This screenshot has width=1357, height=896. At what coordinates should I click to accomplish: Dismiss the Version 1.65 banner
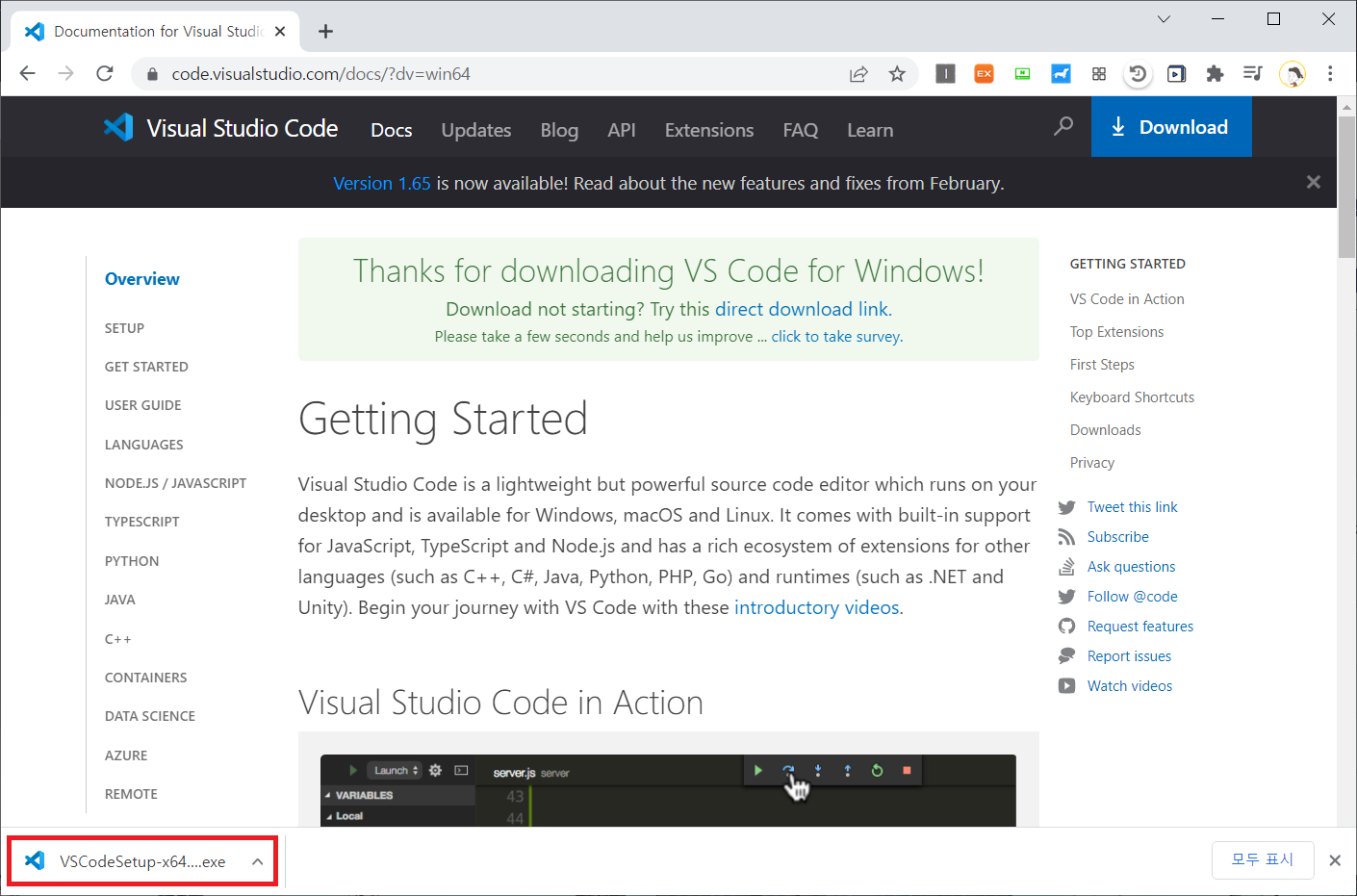[x=1313, y=182]
